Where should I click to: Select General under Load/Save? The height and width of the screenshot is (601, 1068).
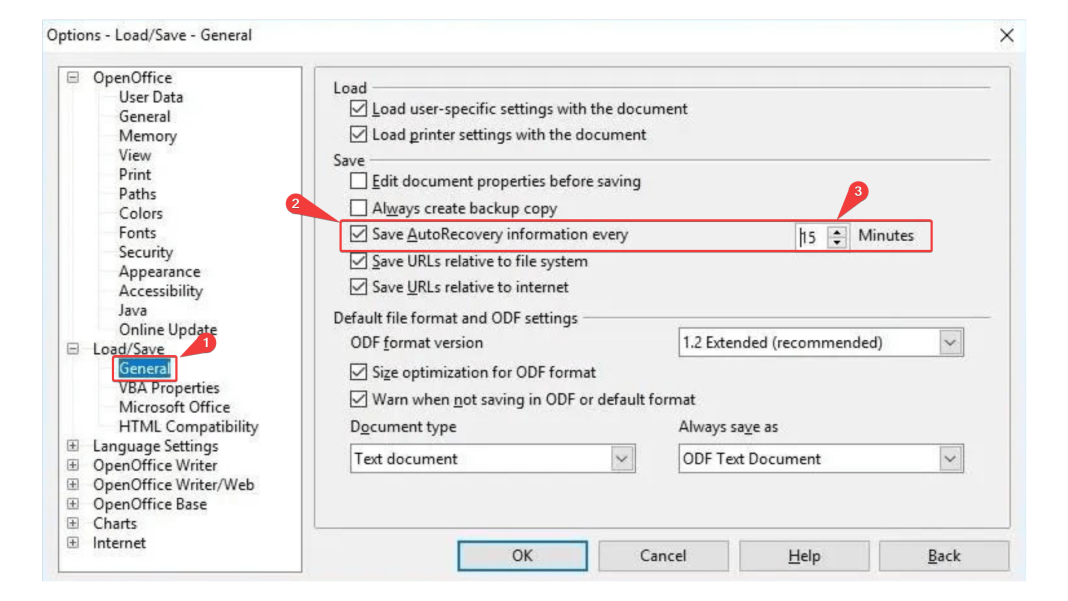[144, 369]
